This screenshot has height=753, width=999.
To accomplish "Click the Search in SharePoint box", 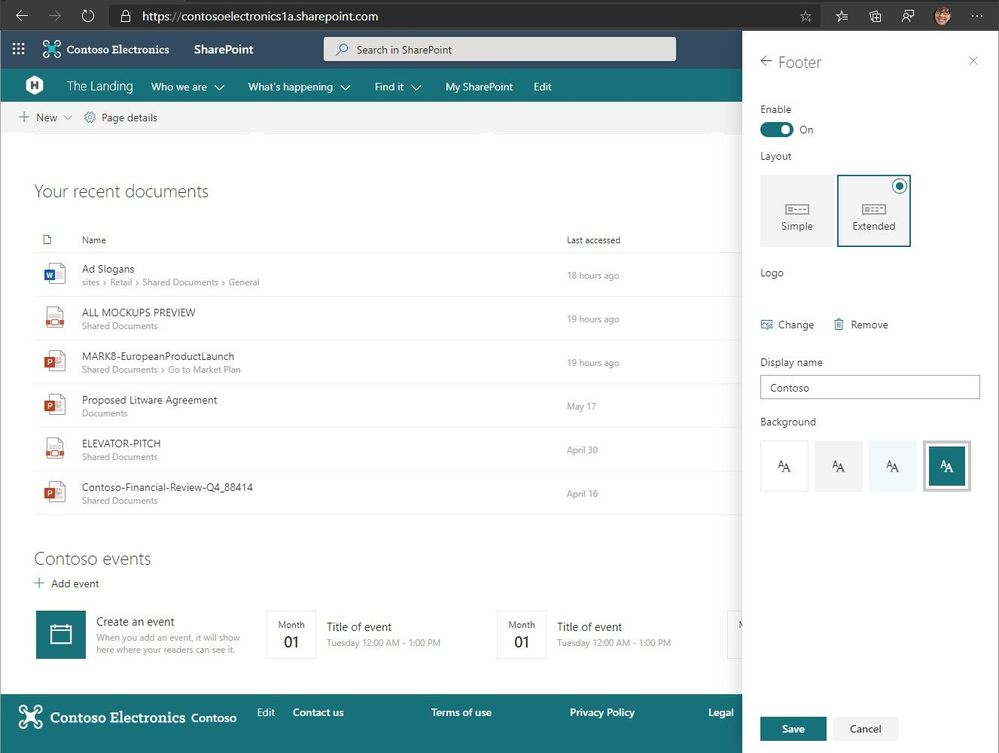I will [x=500, y=49].
